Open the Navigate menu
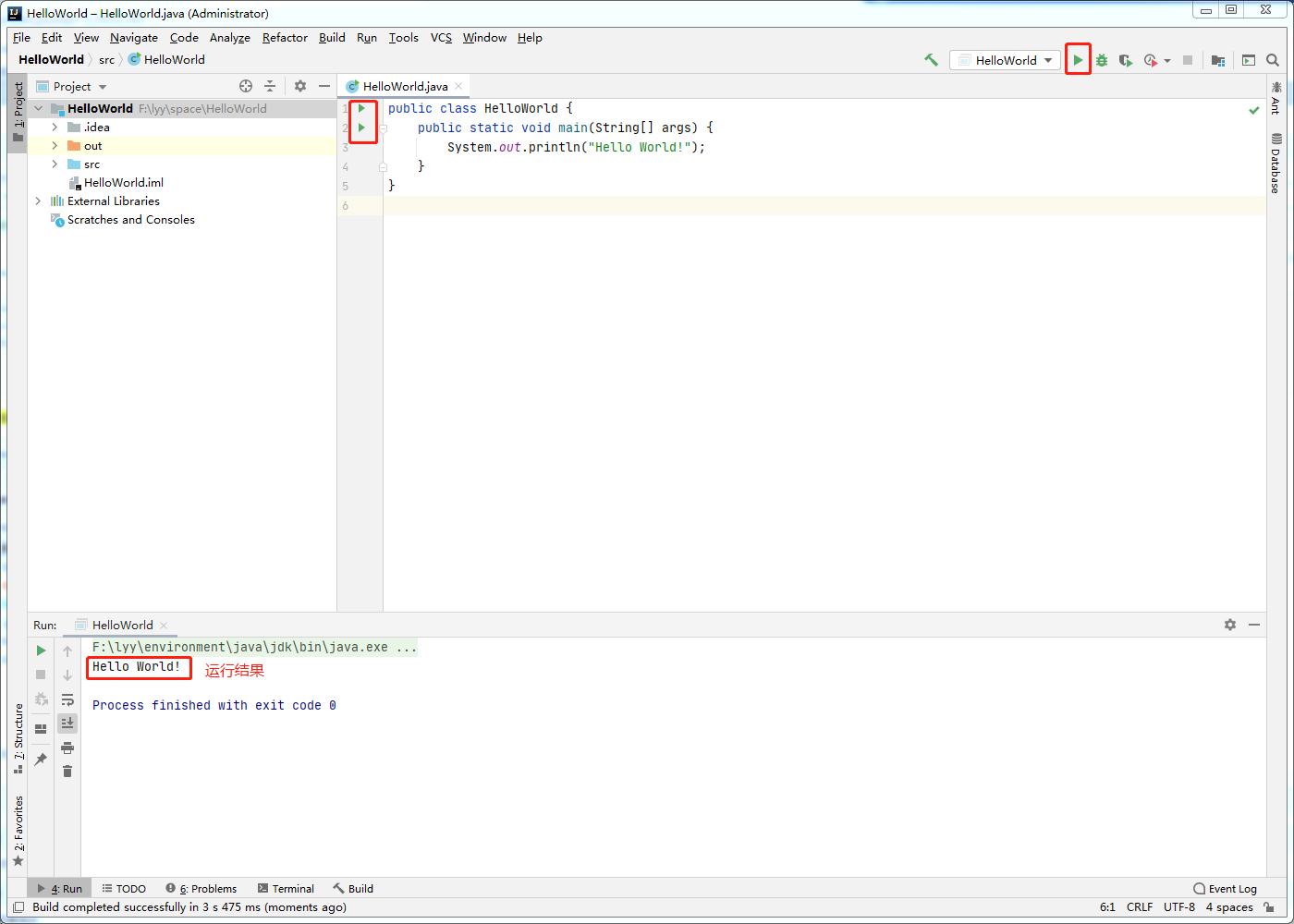The height and width of the screenshot is (924, 1294). pyautogui.click(x=134, y=37)
